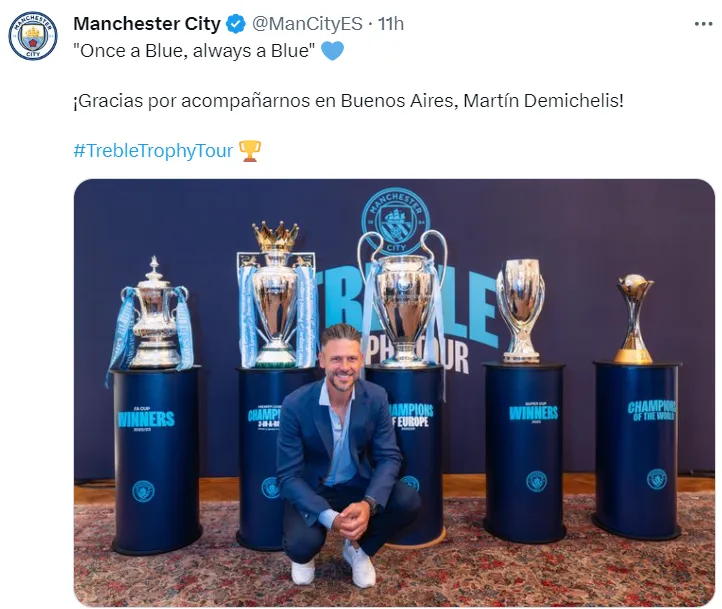Click the Manchester City display name
722x609 pixels.
point(147,24)
